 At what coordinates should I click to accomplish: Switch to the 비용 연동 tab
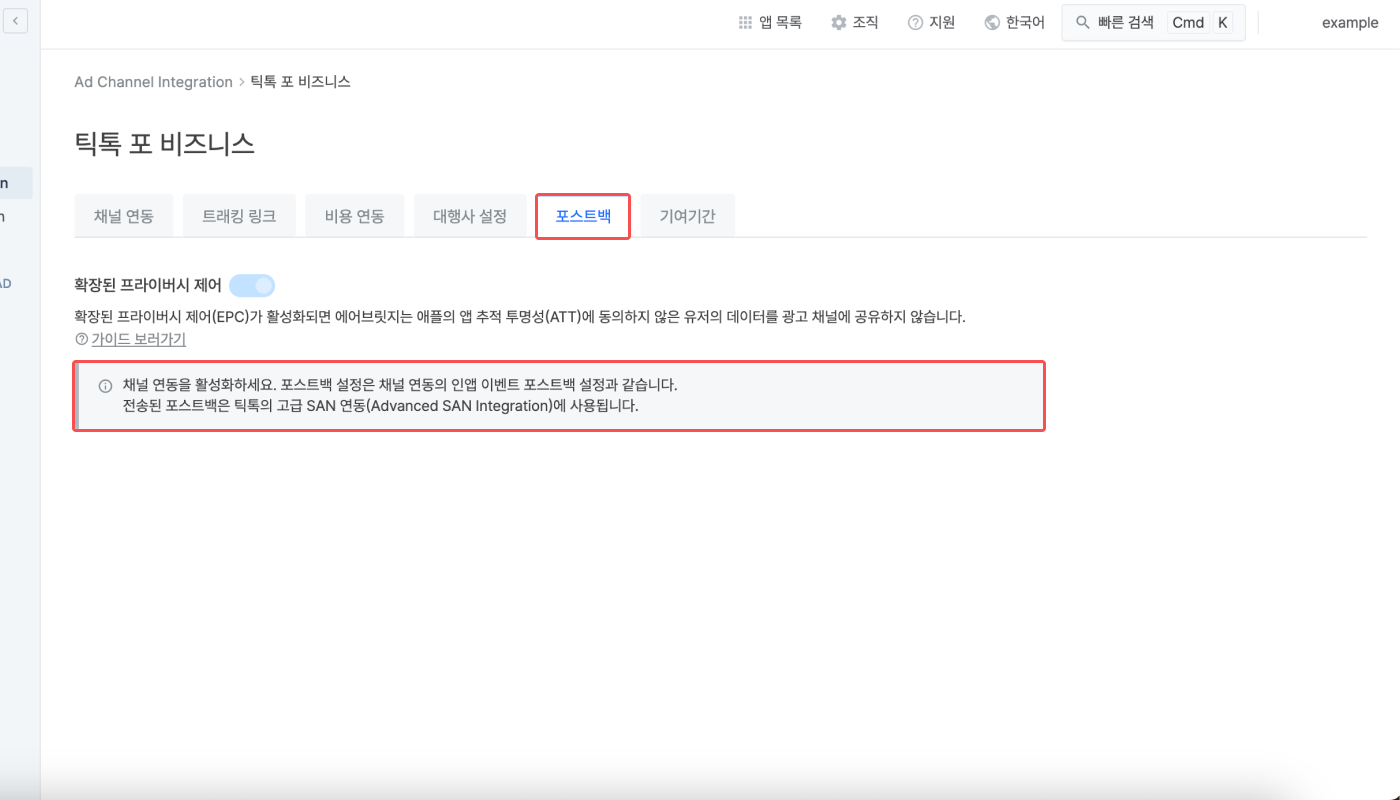tap(355, 215)
